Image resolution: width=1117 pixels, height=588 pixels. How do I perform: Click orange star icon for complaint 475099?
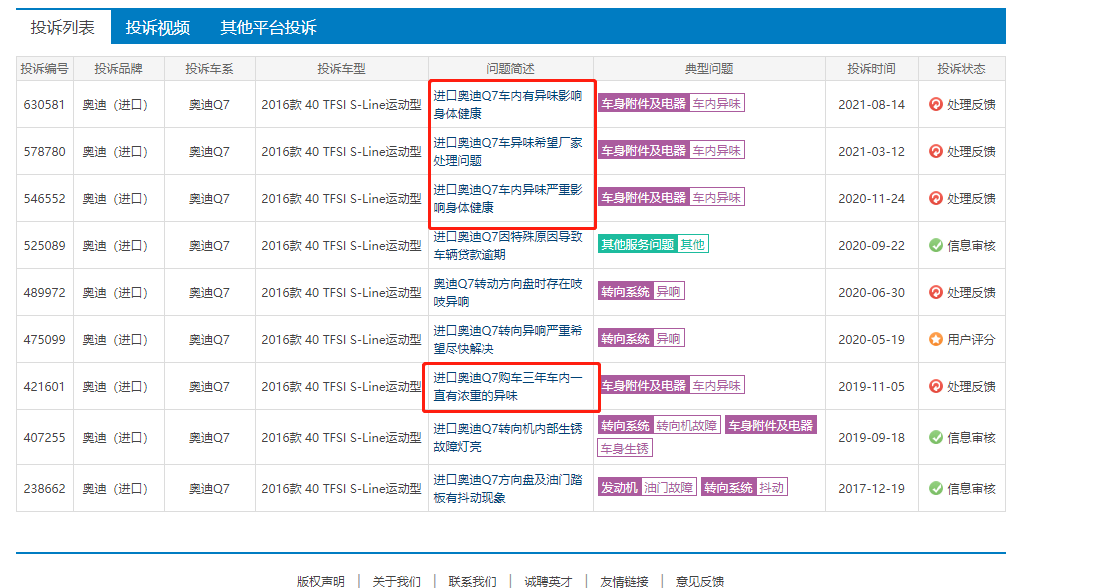click(935, 339)
